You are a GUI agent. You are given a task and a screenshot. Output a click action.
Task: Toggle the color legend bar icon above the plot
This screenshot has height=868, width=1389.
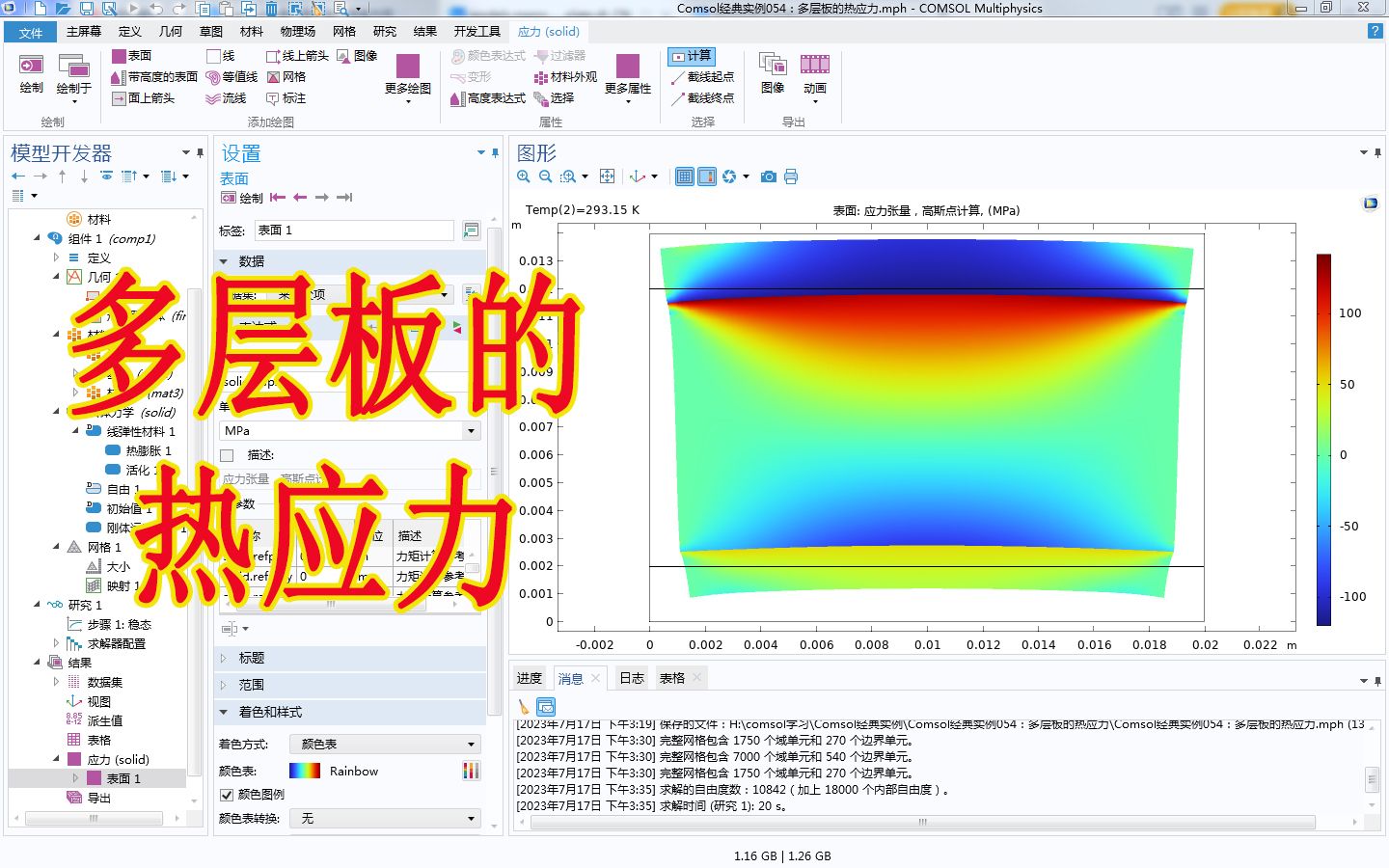709,176
